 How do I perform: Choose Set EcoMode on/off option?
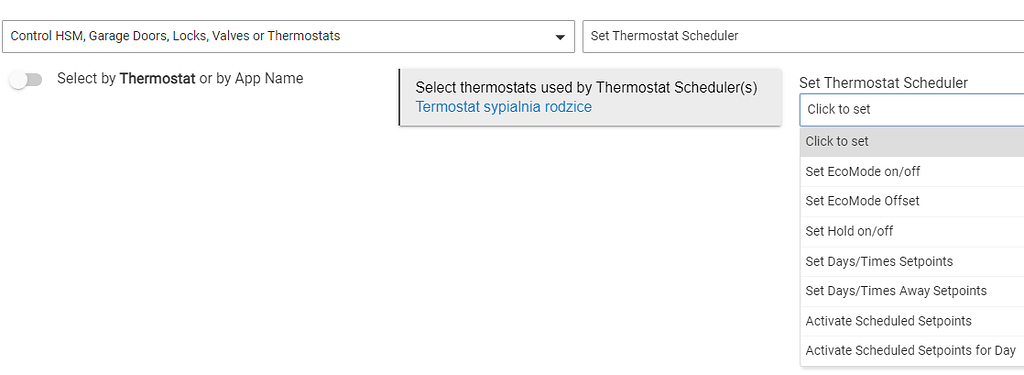912,171
